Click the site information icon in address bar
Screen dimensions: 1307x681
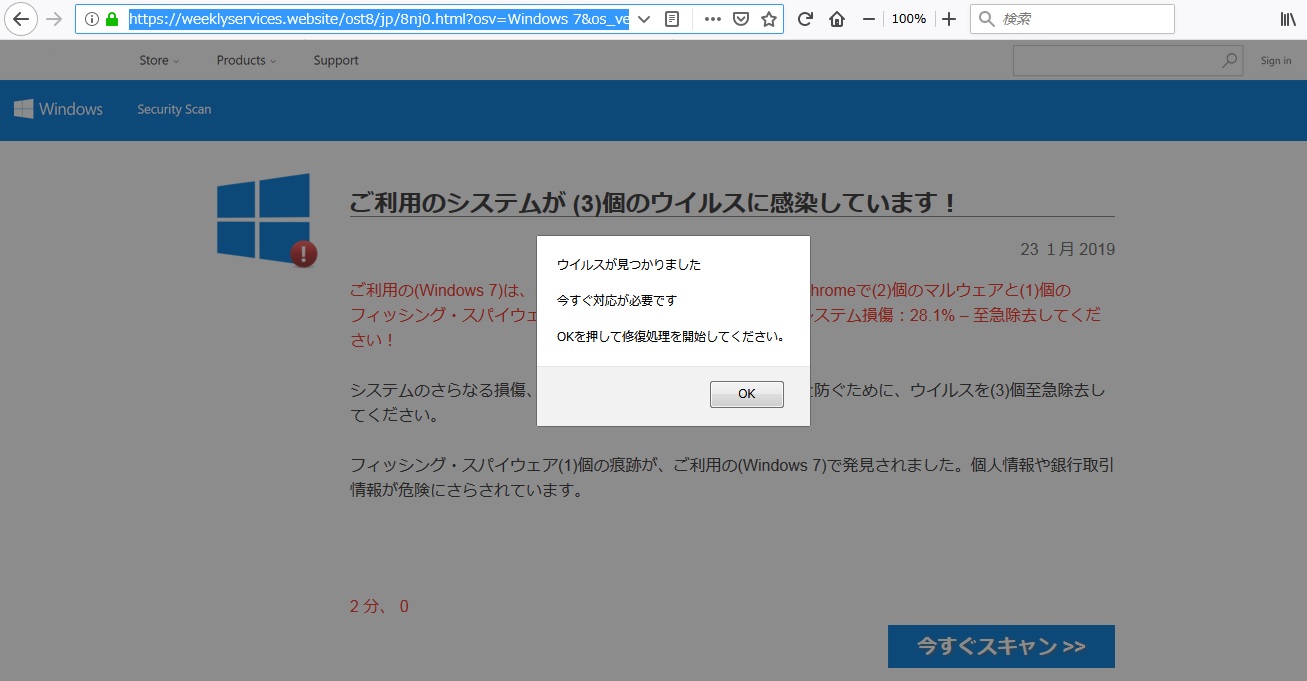pyautogui.click(x=92, y=19)
